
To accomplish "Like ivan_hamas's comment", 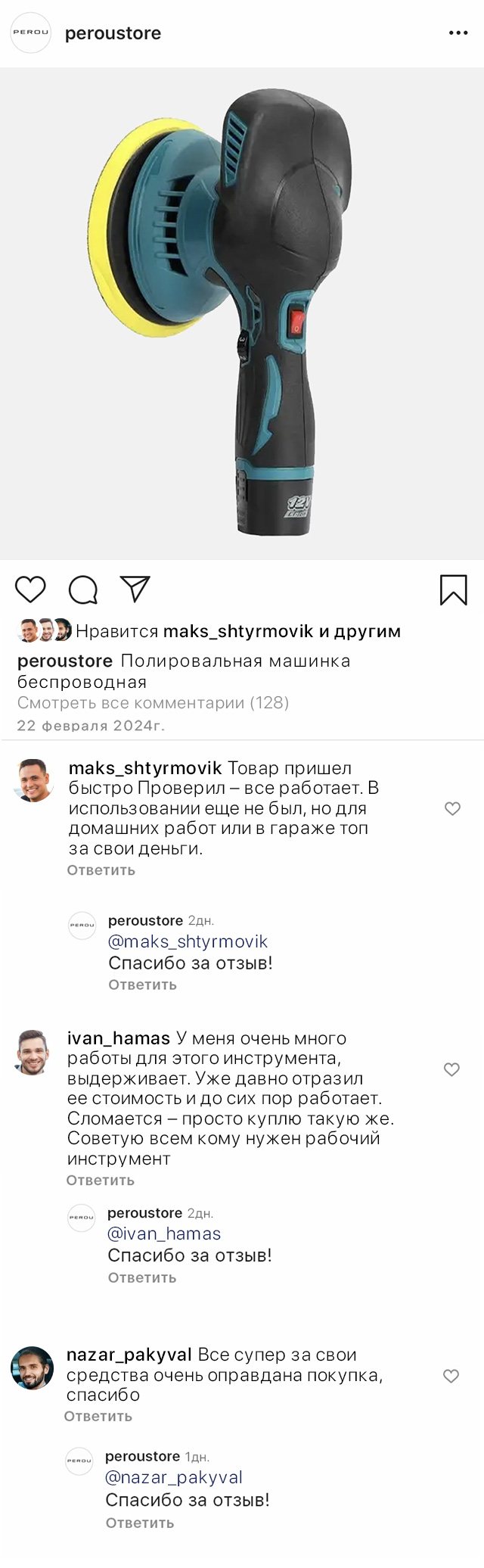I will tap(451, 1069).
